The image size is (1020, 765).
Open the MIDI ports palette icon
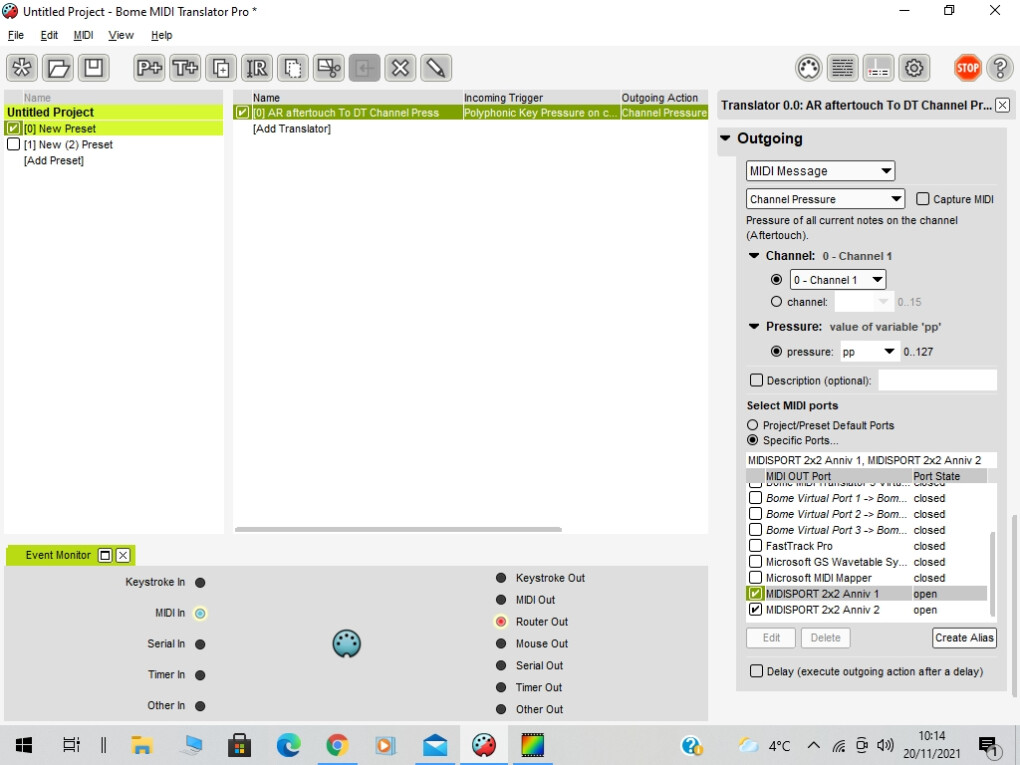[x=809, y=68]
